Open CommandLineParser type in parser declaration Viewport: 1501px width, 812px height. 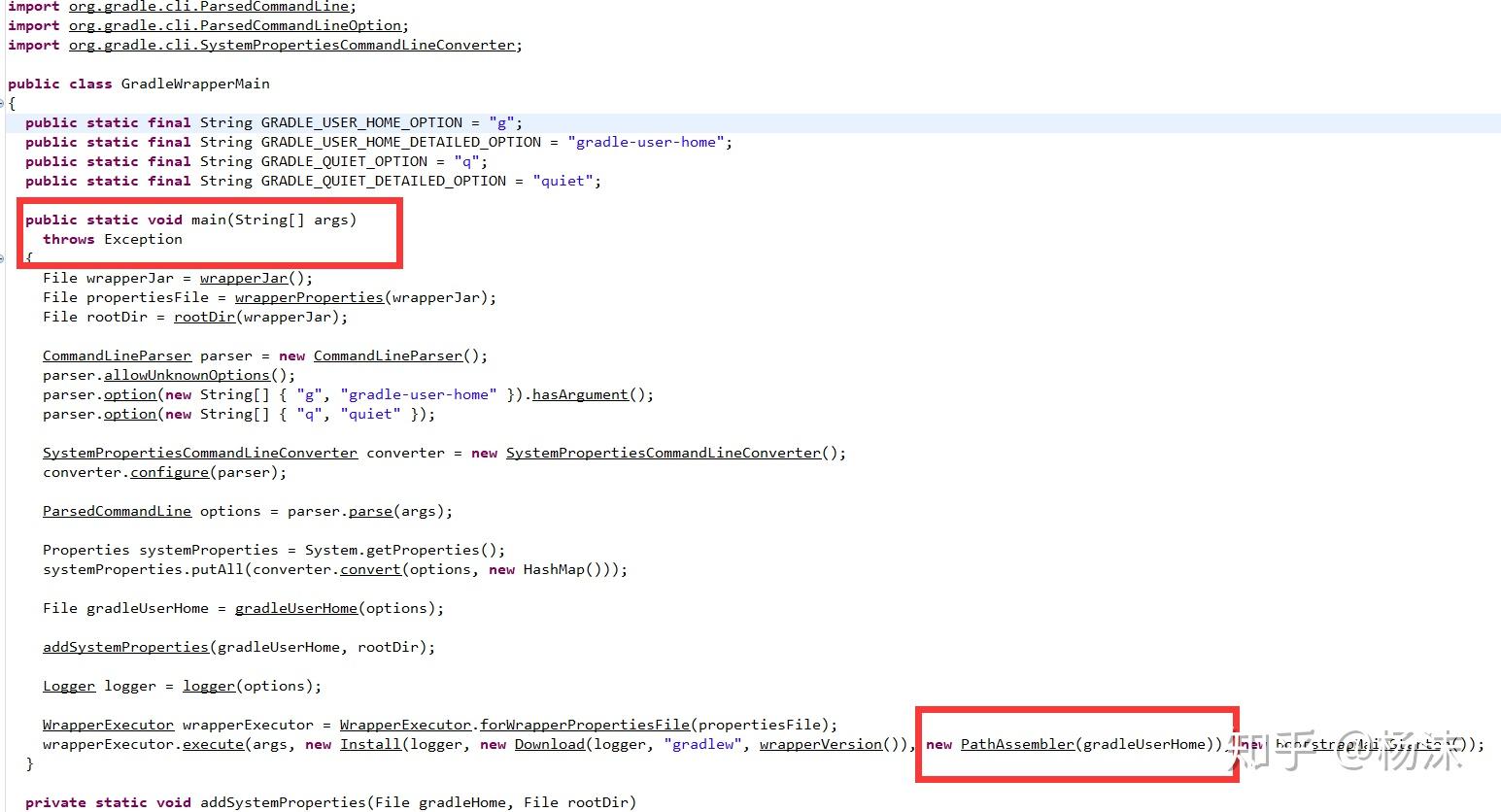tap(117, 355)
